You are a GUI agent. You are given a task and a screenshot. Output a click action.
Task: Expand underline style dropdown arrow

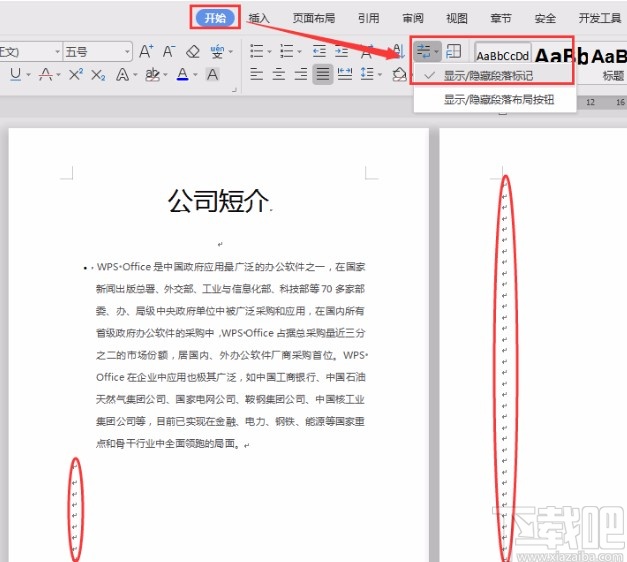[28, 75]
